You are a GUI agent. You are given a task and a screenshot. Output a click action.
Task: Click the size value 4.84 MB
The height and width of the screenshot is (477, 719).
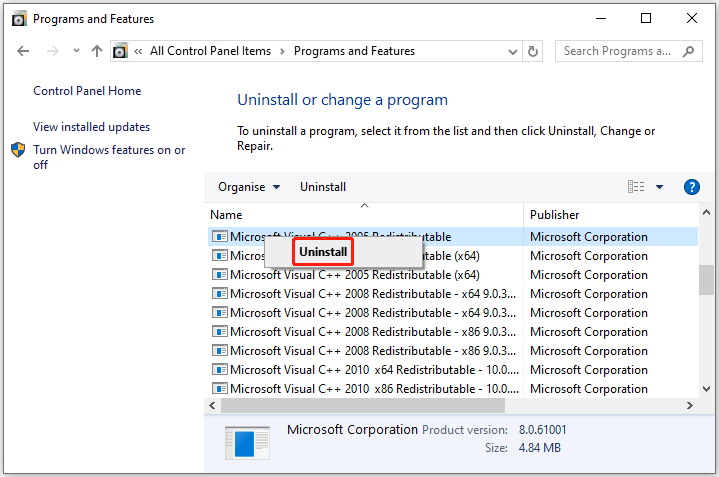click(x=540, y=448)
